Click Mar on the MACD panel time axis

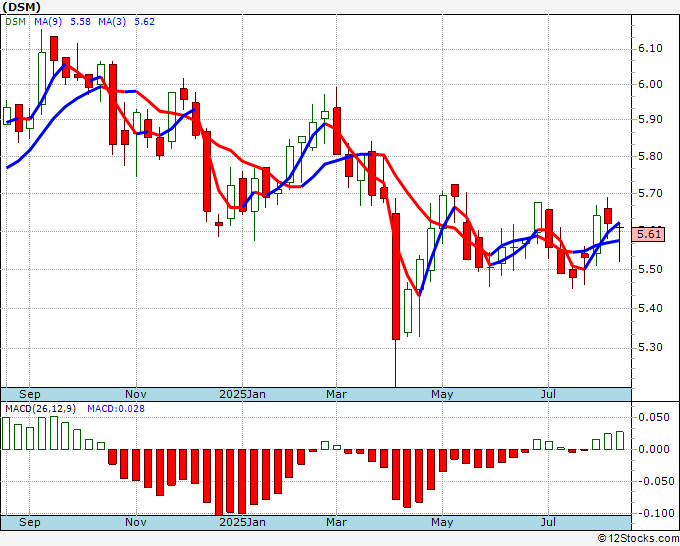coord(337,522)
